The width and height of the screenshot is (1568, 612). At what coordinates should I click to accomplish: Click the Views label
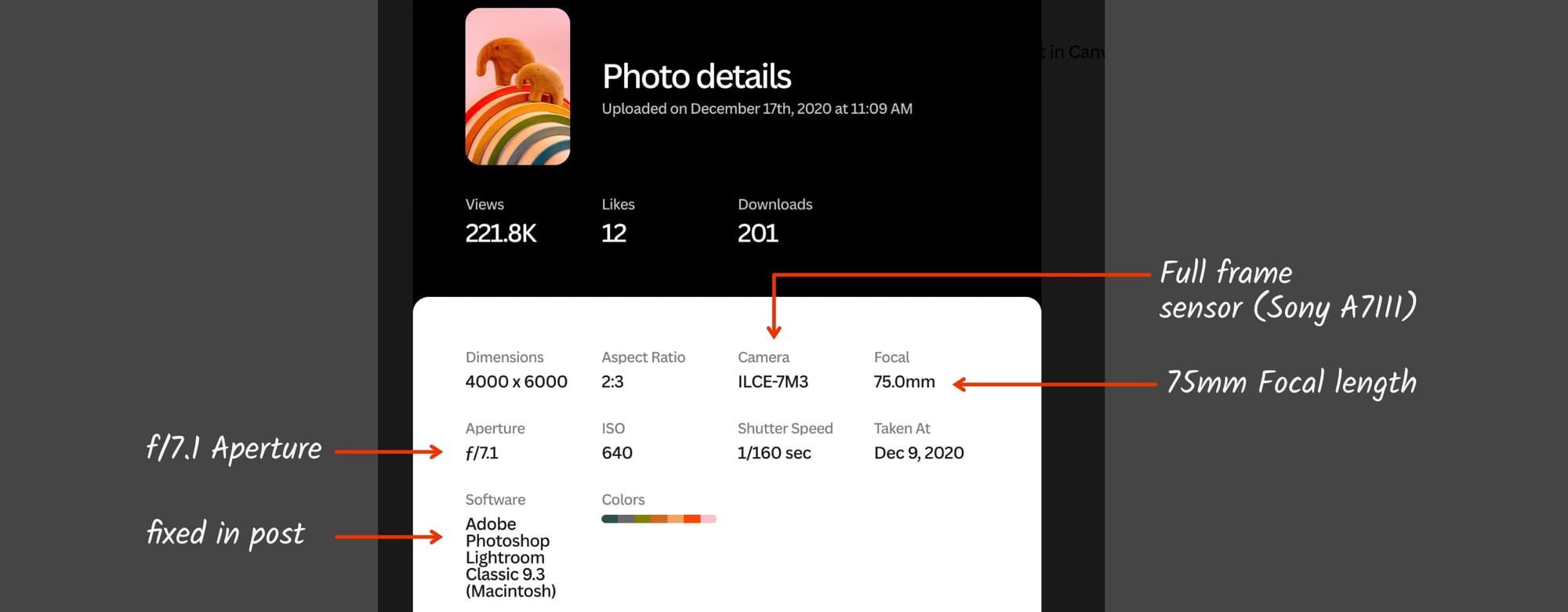485,205
